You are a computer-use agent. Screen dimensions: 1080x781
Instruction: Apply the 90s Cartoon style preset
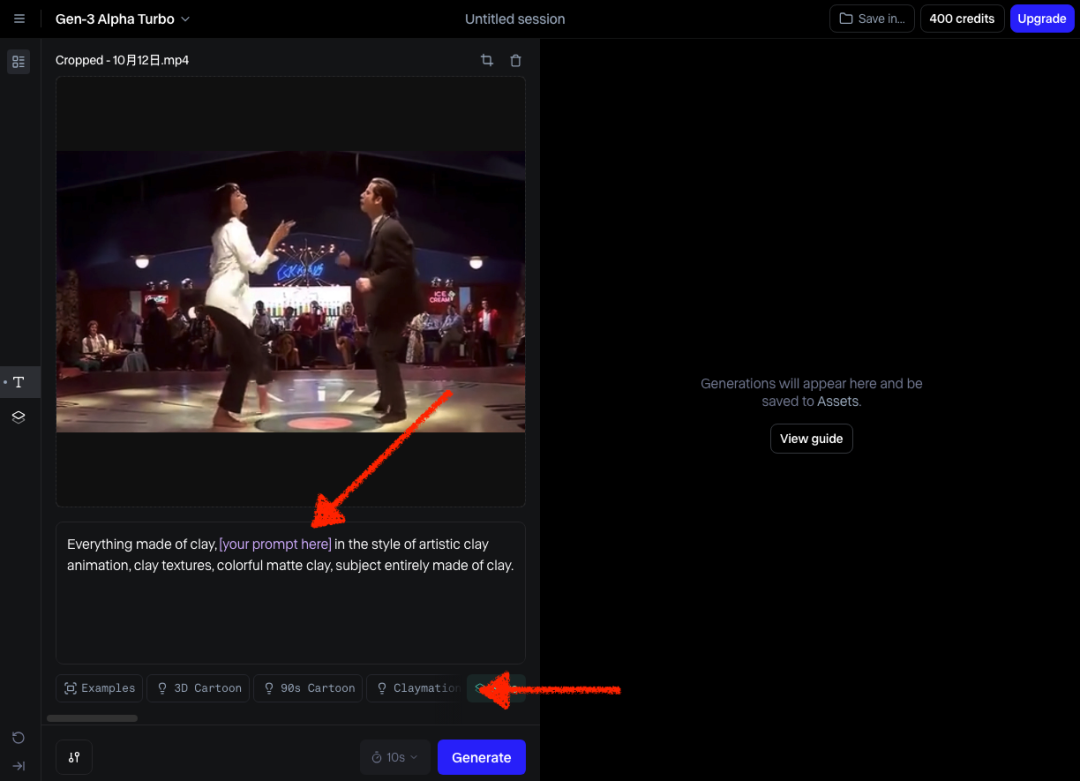coord(309,688)
